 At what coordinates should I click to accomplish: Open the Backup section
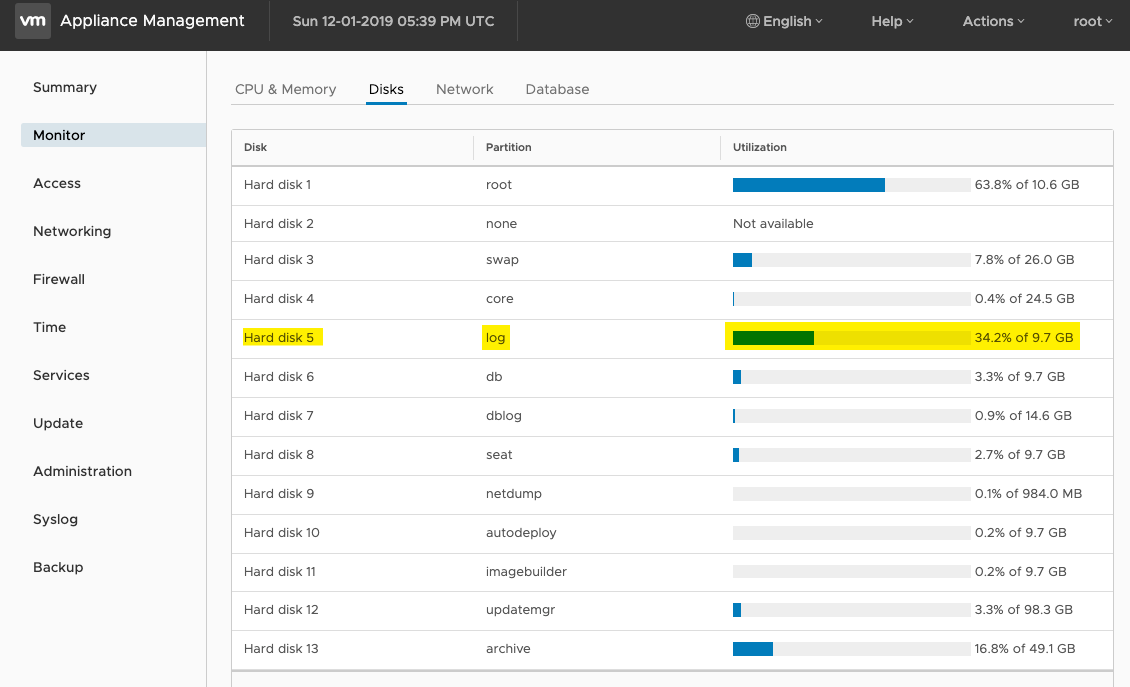point(58,567)
